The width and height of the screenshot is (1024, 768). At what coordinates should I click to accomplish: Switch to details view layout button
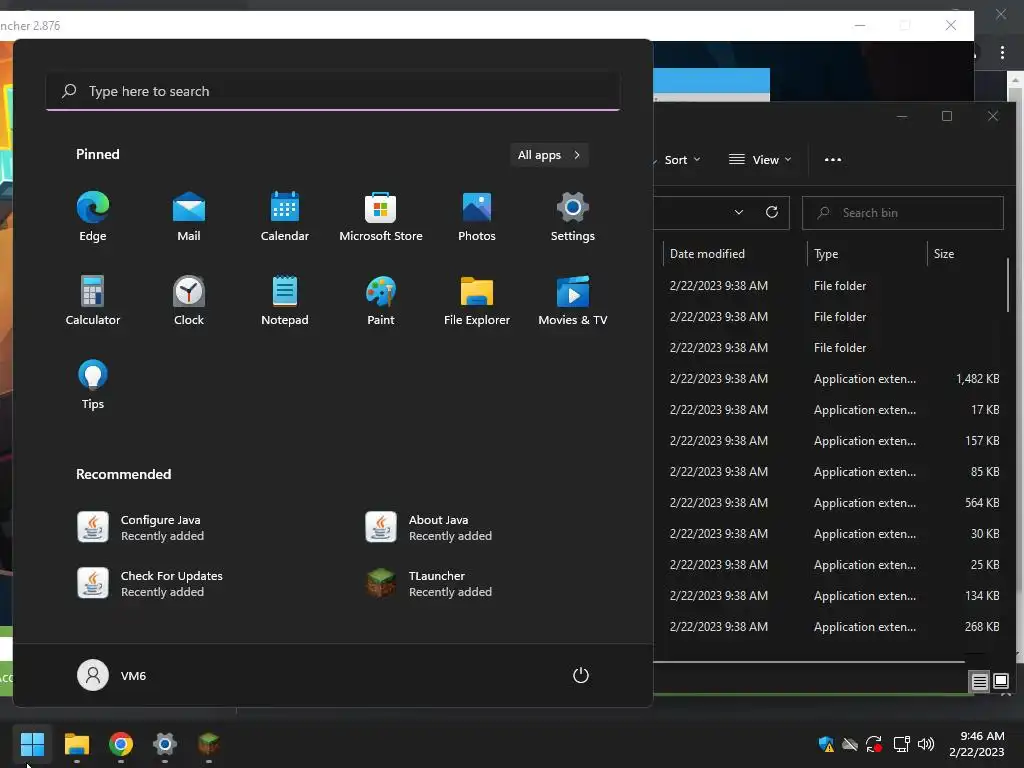pos(980,682)
